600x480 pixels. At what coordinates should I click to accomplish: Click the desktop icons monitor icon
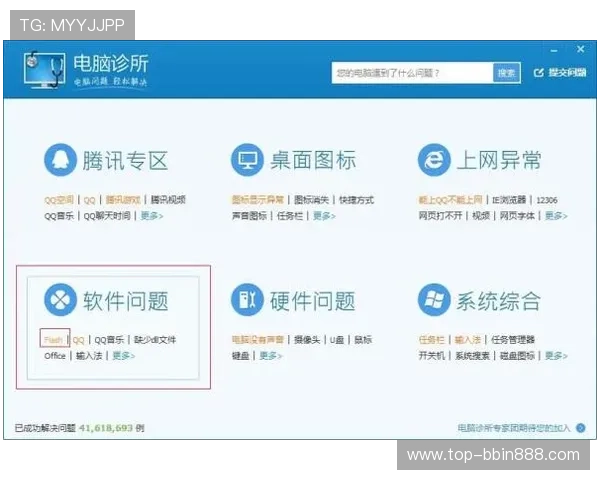(247, 160)
